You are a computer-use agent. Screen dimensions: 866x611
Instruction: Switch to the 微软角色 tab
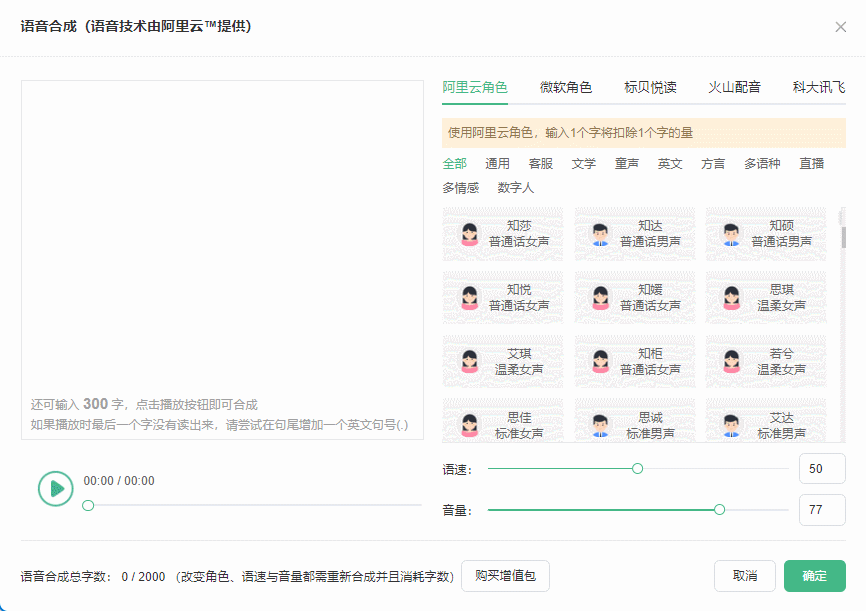pos(566,87)
